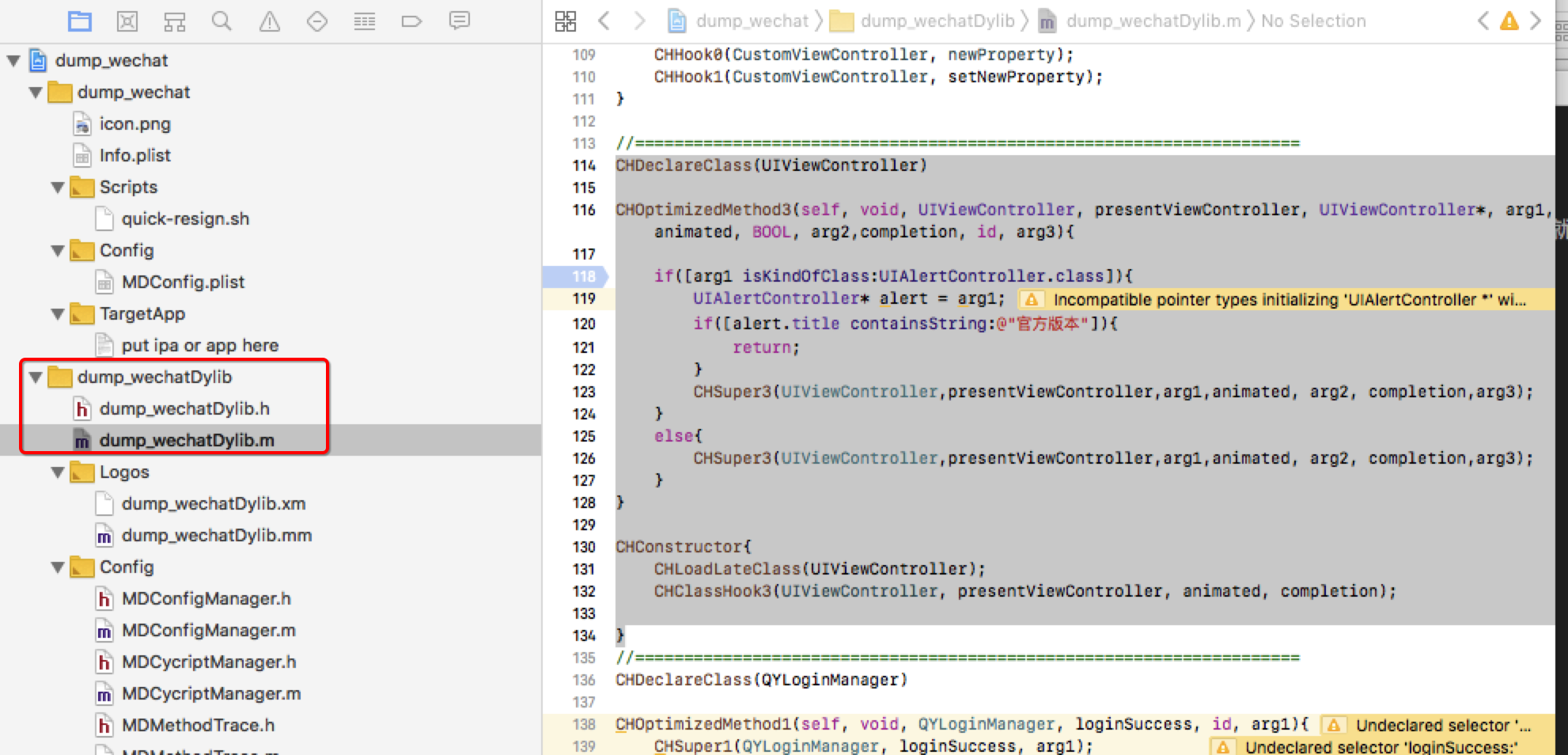Open the Symbol navigator
The image size is (1568, 755).
(175, 21)
